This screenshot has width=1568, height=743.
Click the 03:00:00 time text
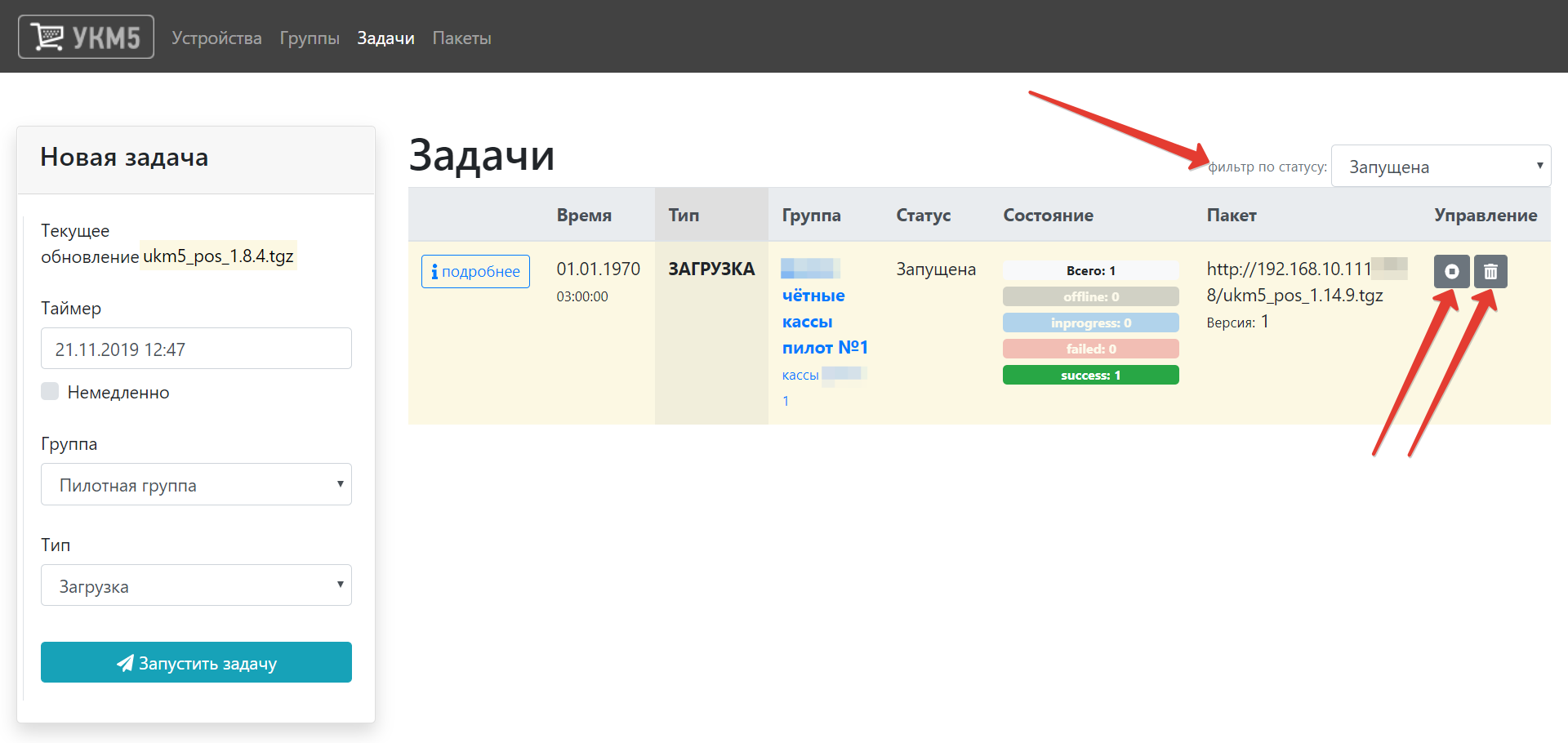582,296
